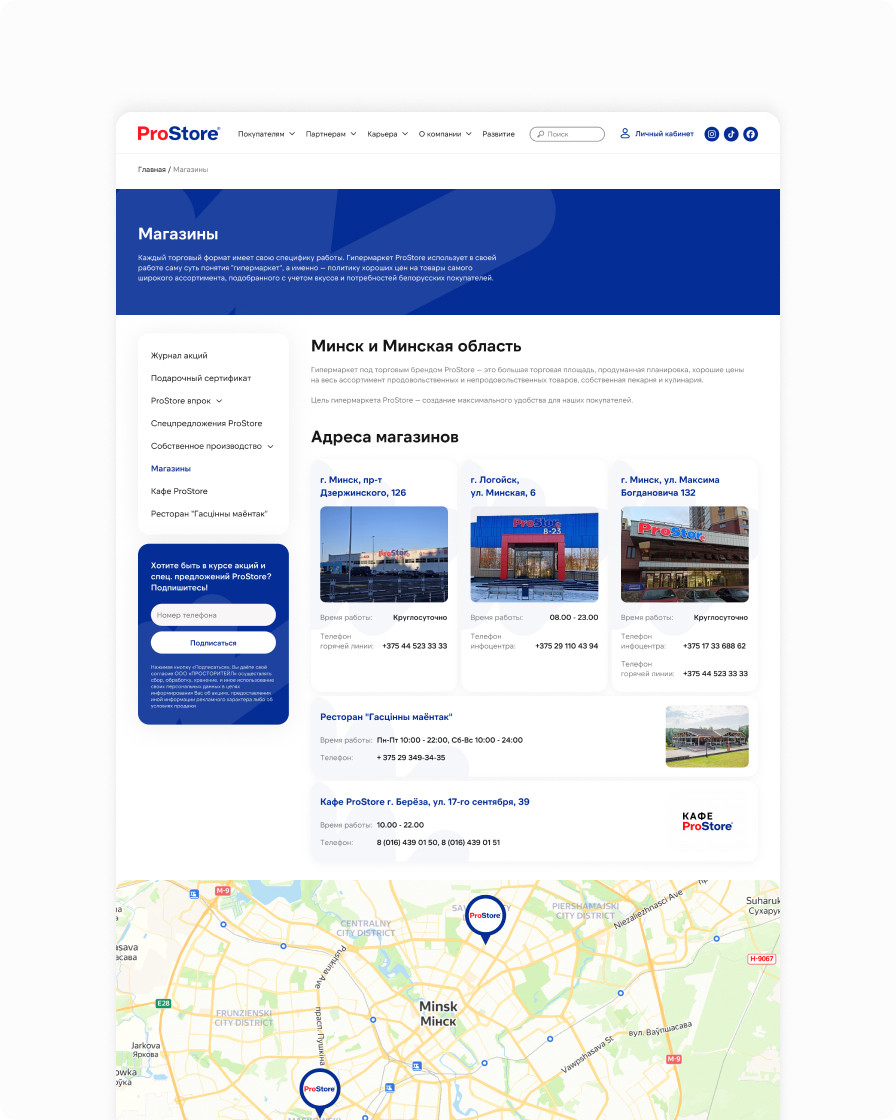Image resolution: width=896 pixels, height=1120 pixels.
Task: Click phone +375 17 33 688 62
Action: coord(715,646)
